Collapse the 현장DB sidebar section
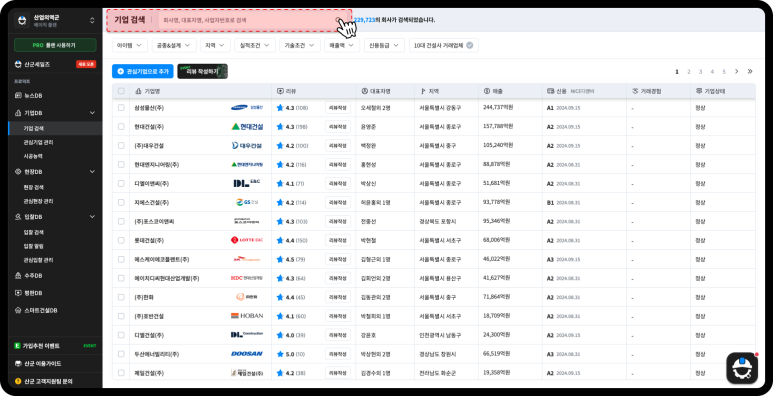 92,172
